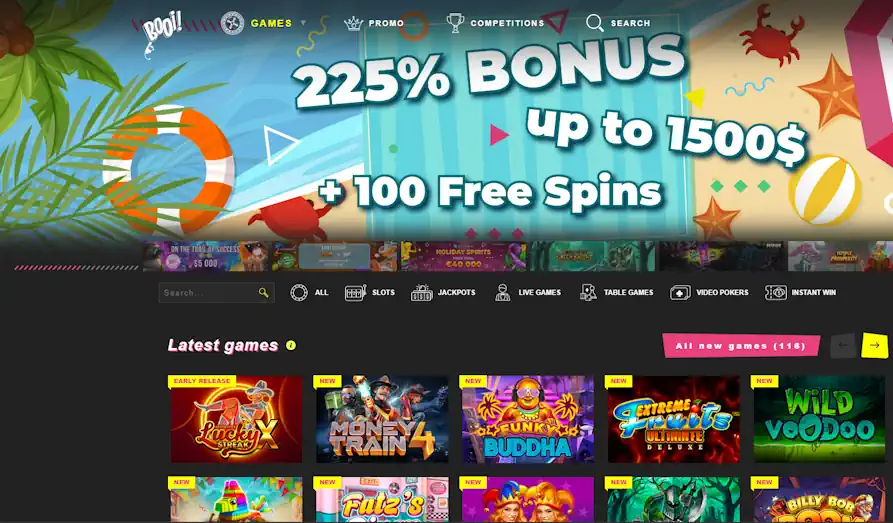
Task: Switch to the Table Games category
Action: click(616, 293)
